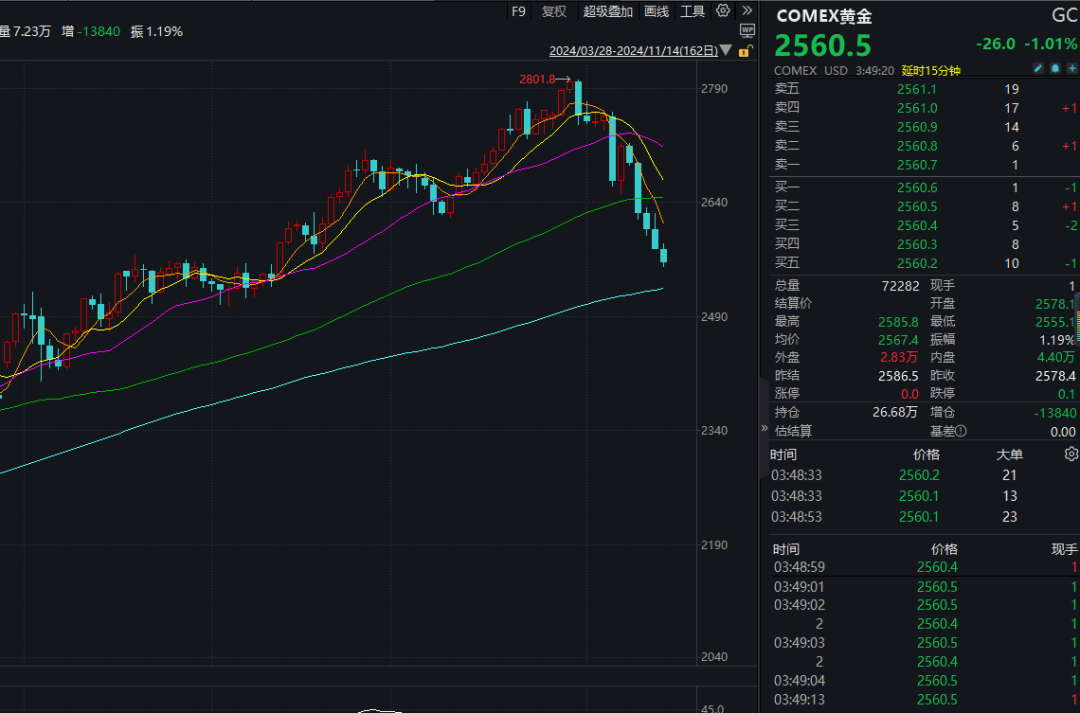Select 超级叠加 in the toolbar

pos(608,11)
